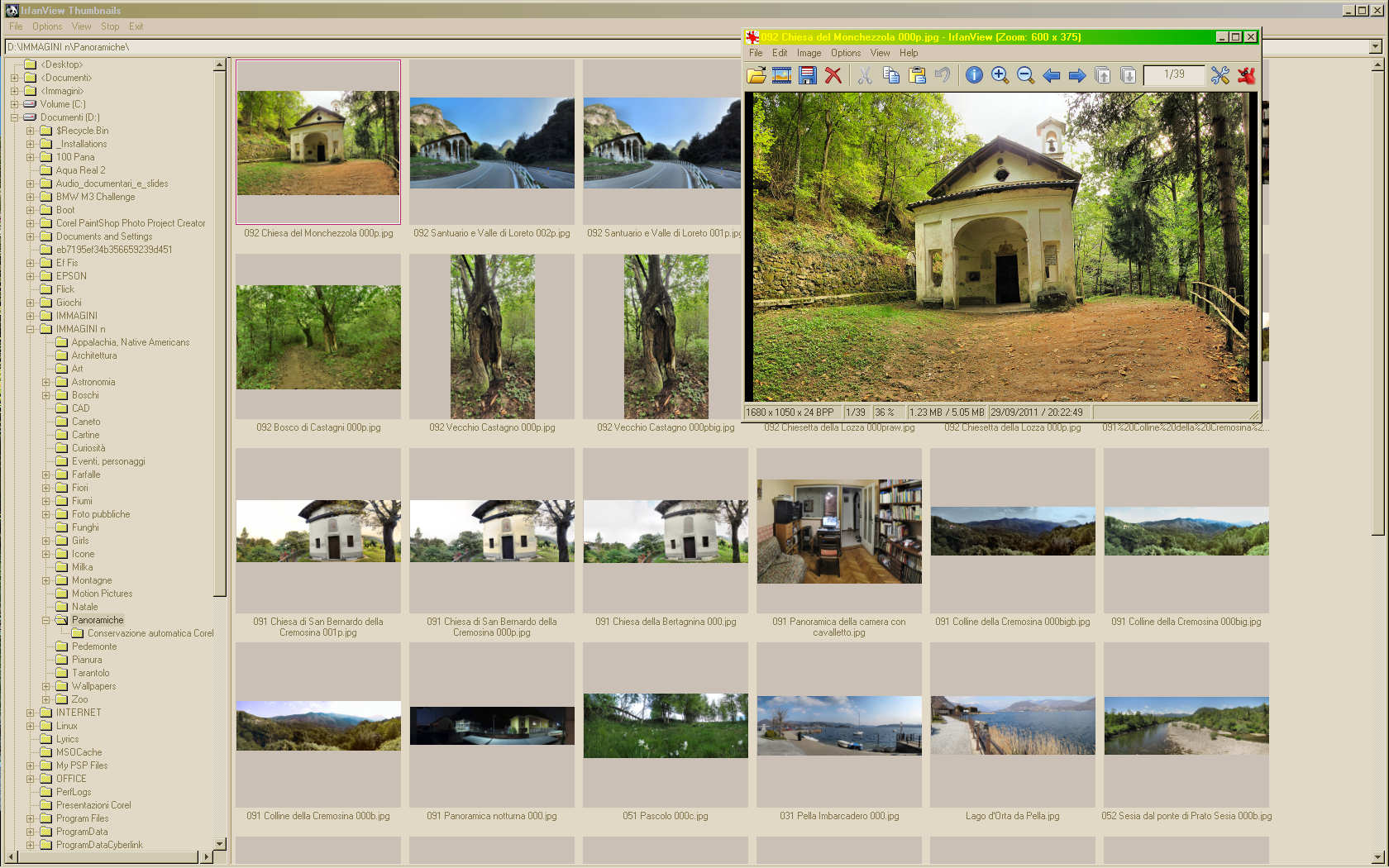Select thumbnail 091 Colline della Cremosina 000bigb

click(1013, 531)
